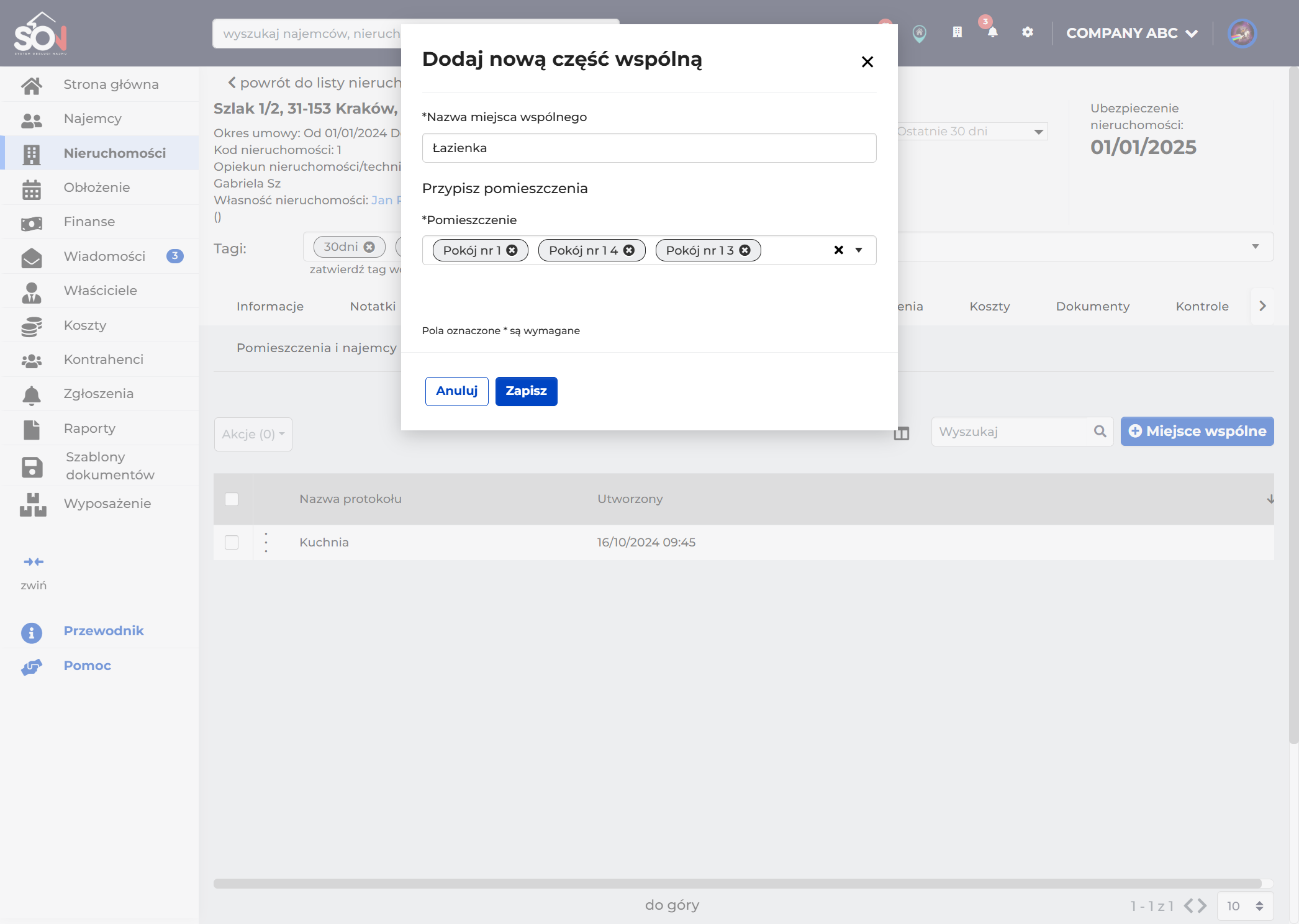The height and width of the screenshot is (924, 1299).
Task: Open the Kuchnia row options menu
Action: click(266, 542)
